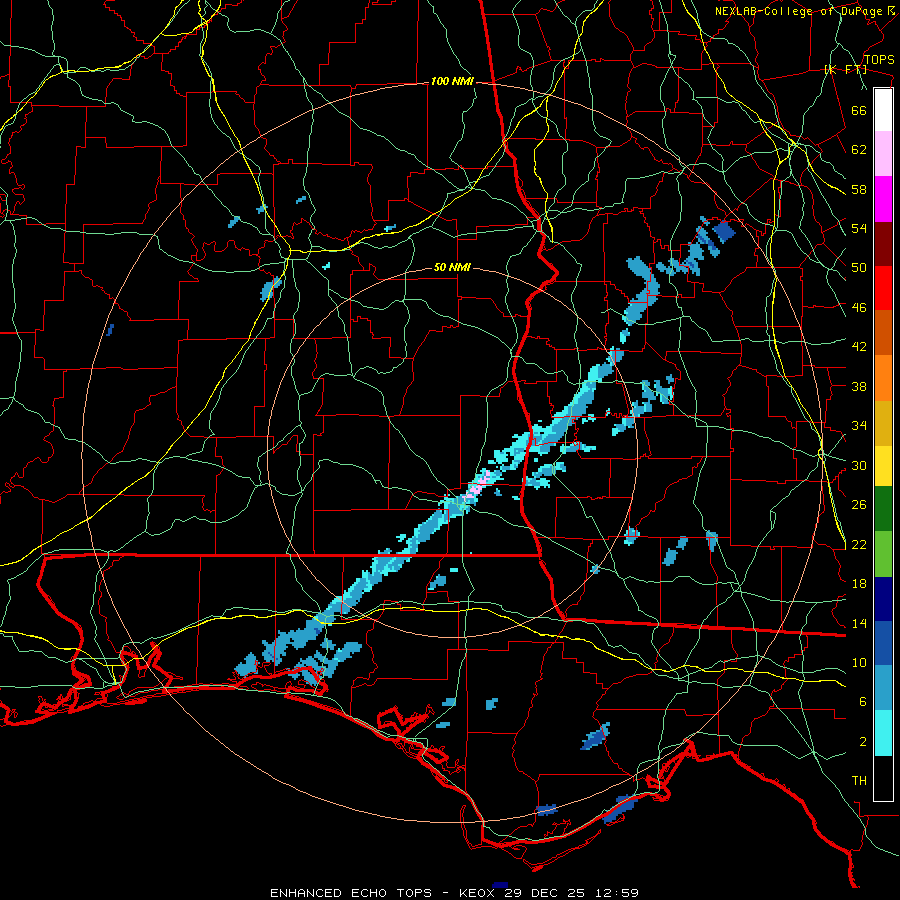The image size is (900, 900).
Task: Click the white swatch at the top of the TOPS scale
Action: coord(883,110)
